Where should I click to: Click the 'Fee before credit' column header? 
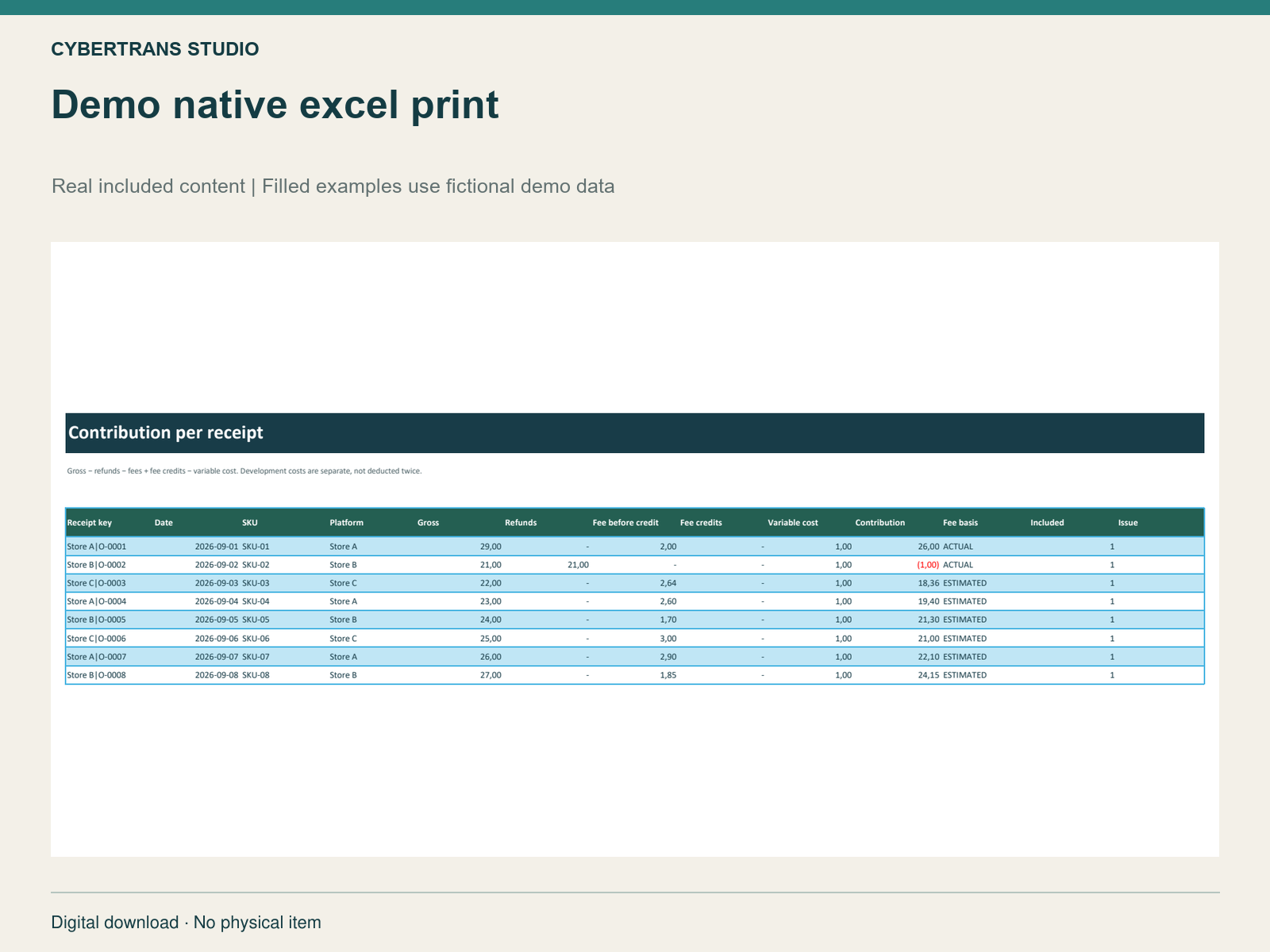click(x=625, y=523)
